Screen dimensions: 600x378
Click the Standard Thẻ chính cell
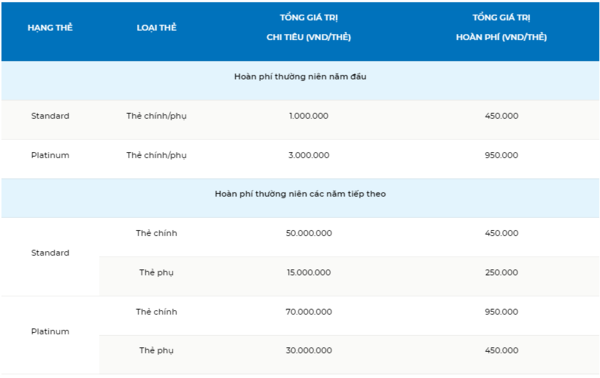(157, 233)
